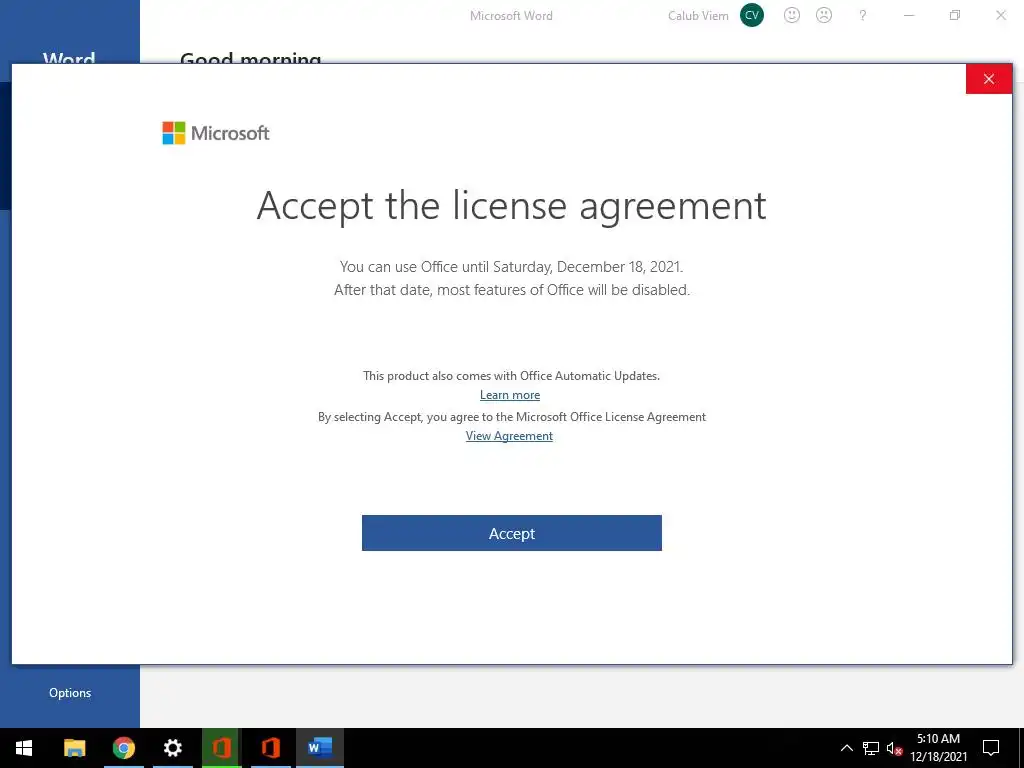Open muted volume tray icon
The width and height of the screenshot is (1024, 768).
[894, 748]
